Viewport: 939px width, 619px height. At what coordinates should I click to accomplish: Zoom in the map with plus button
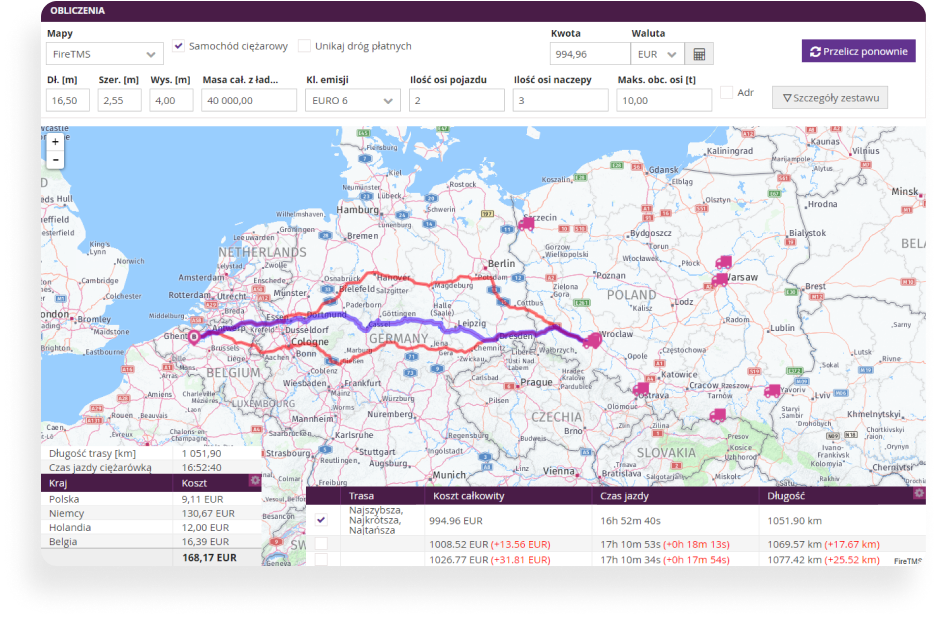click(55, 142)
